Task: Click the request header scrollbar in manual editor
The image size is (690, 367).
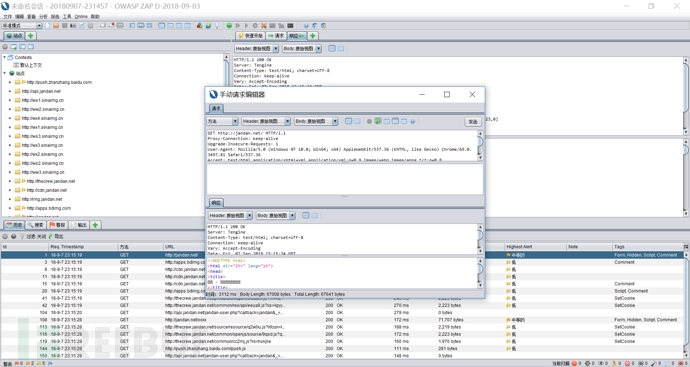Action: click(x=480, y=145)
